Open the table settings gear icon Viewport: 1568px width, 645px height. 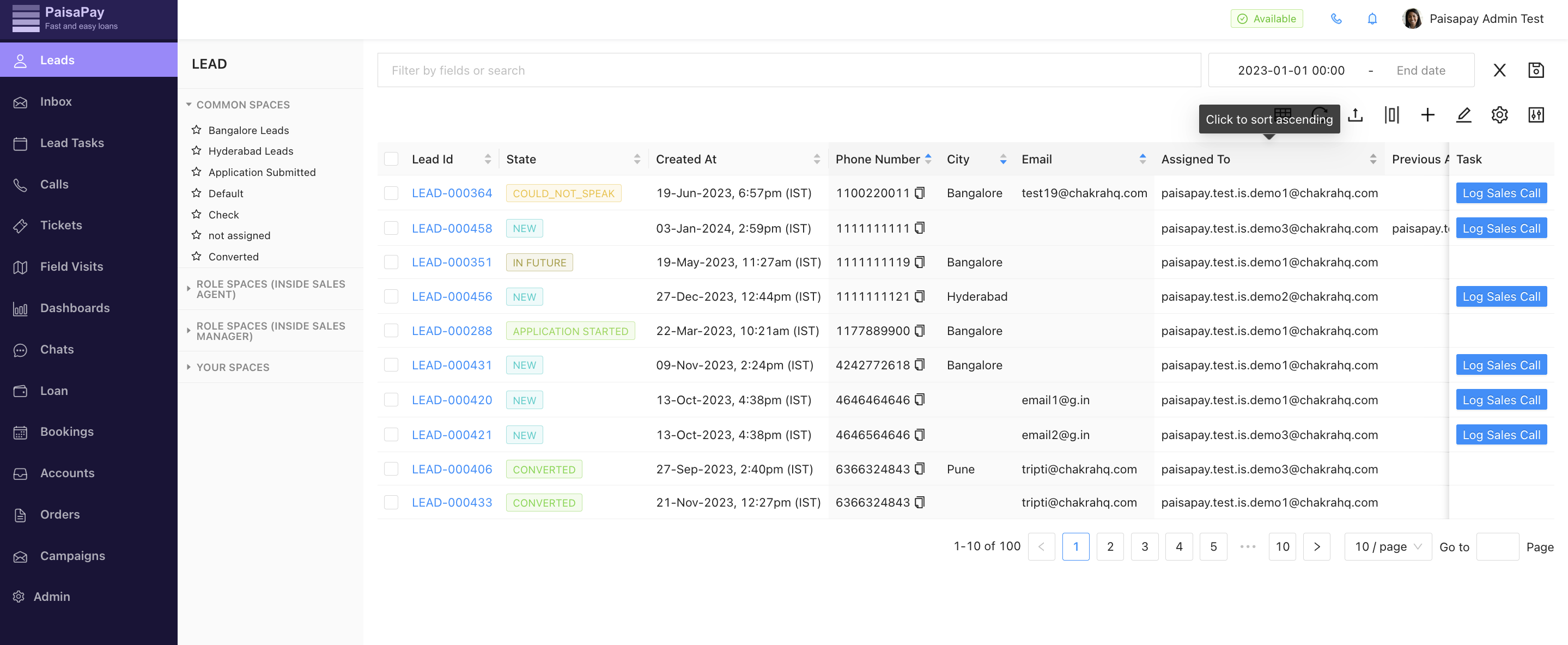(1500, 115)
